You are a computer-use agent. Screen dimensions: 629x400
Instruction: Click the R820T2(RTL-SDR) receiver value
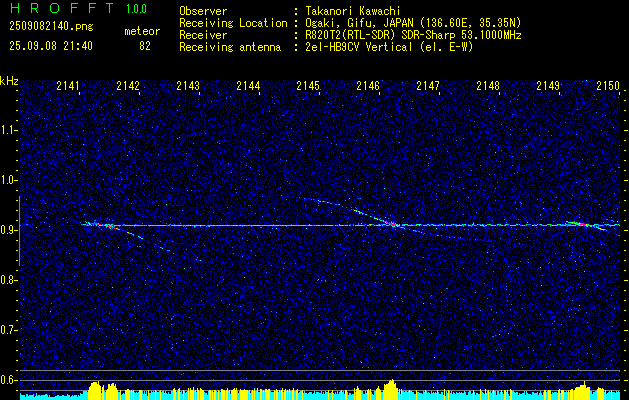pos(413,35)
